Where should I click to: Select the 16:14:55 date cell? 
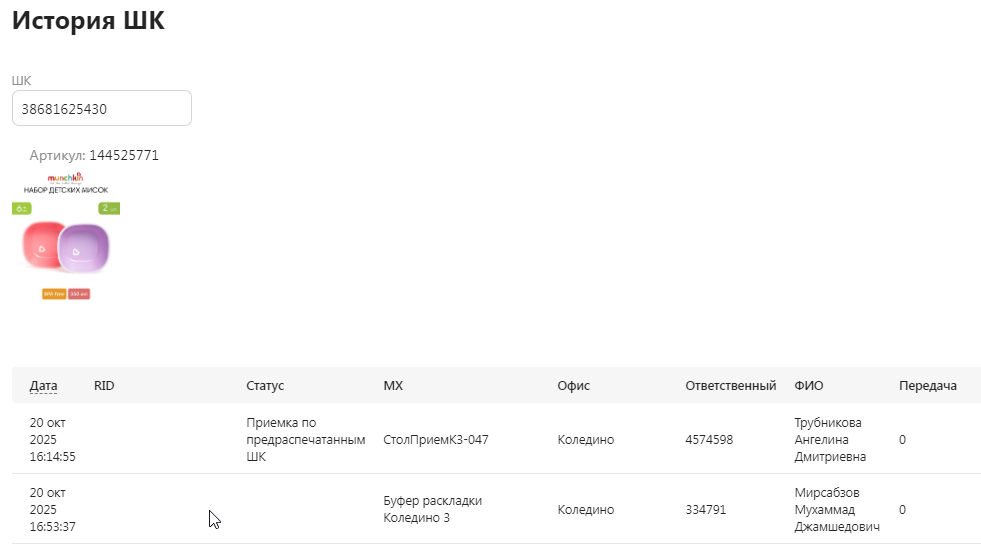coord(53,439)
